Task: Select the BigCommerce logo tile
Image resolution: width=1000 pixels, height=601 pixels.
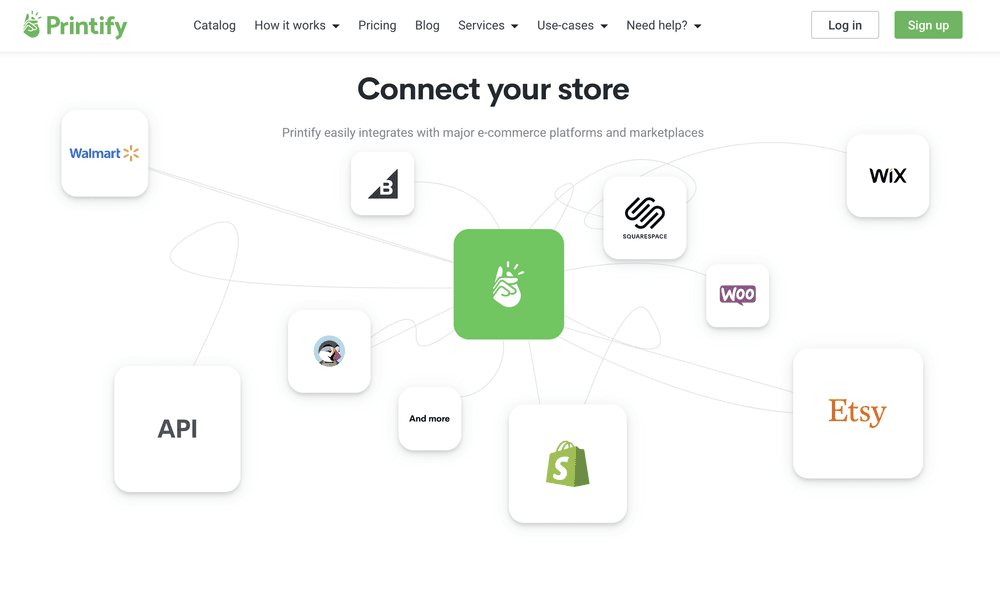Action: (383, 184)
